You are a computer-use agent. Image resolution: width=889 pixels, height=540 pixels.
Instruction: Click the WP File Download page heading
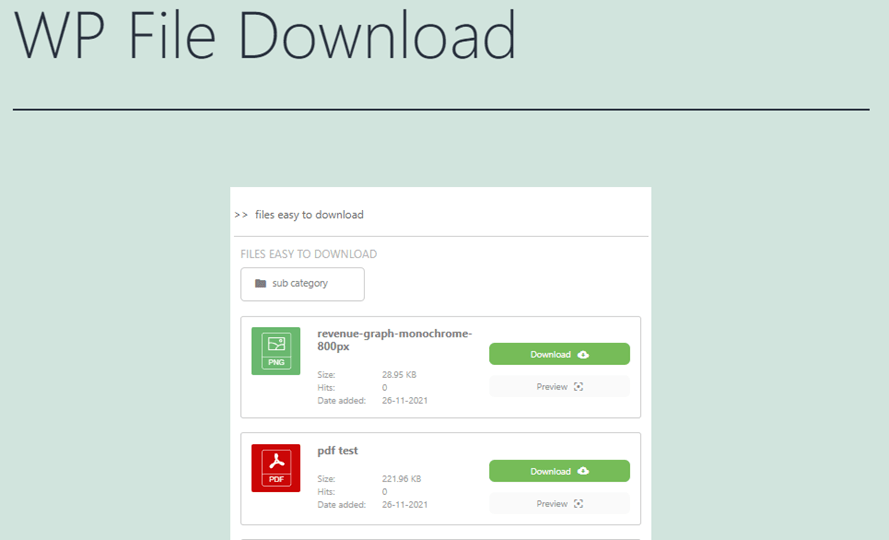coord(265,36)
